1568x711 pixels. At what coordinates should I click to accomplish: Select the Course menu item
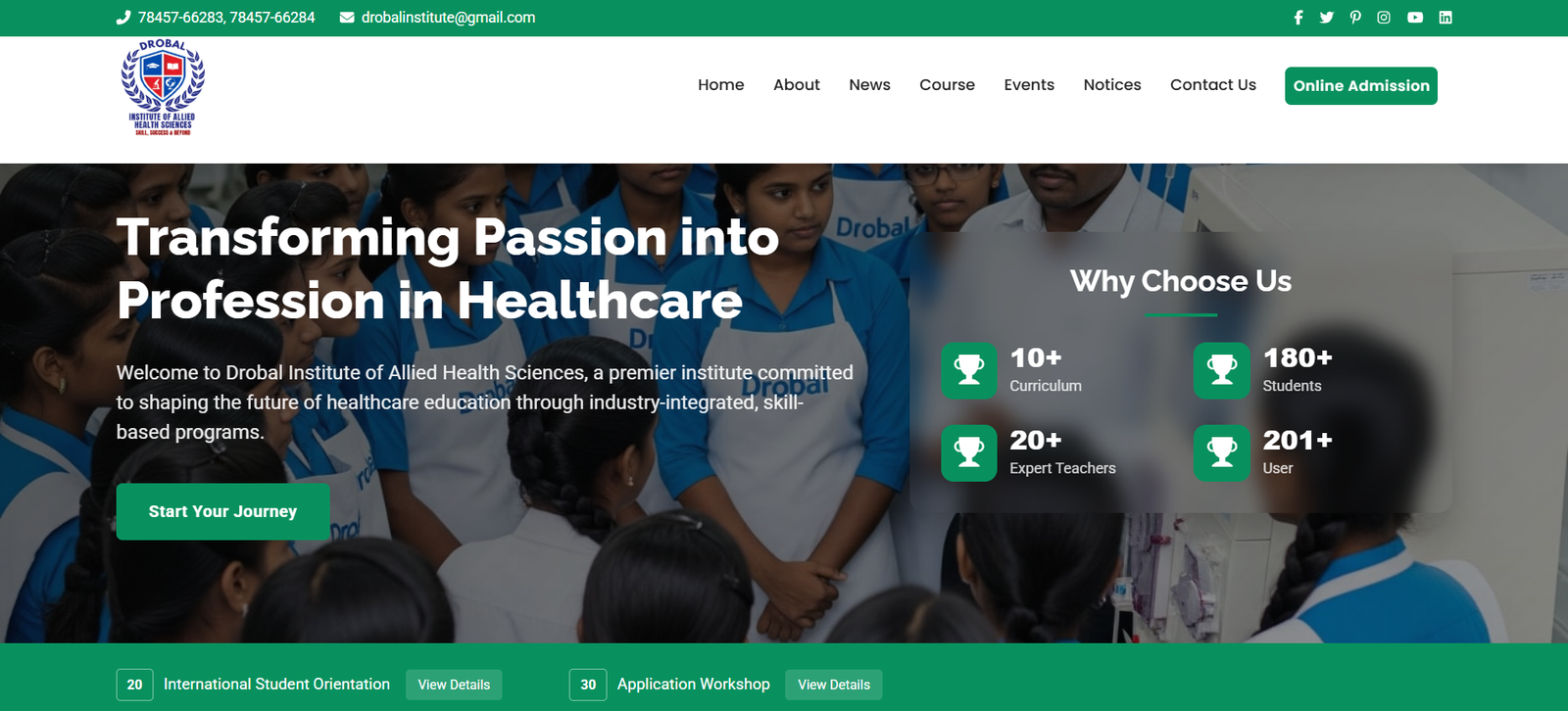pyautogui.click(x=947, y=85)
